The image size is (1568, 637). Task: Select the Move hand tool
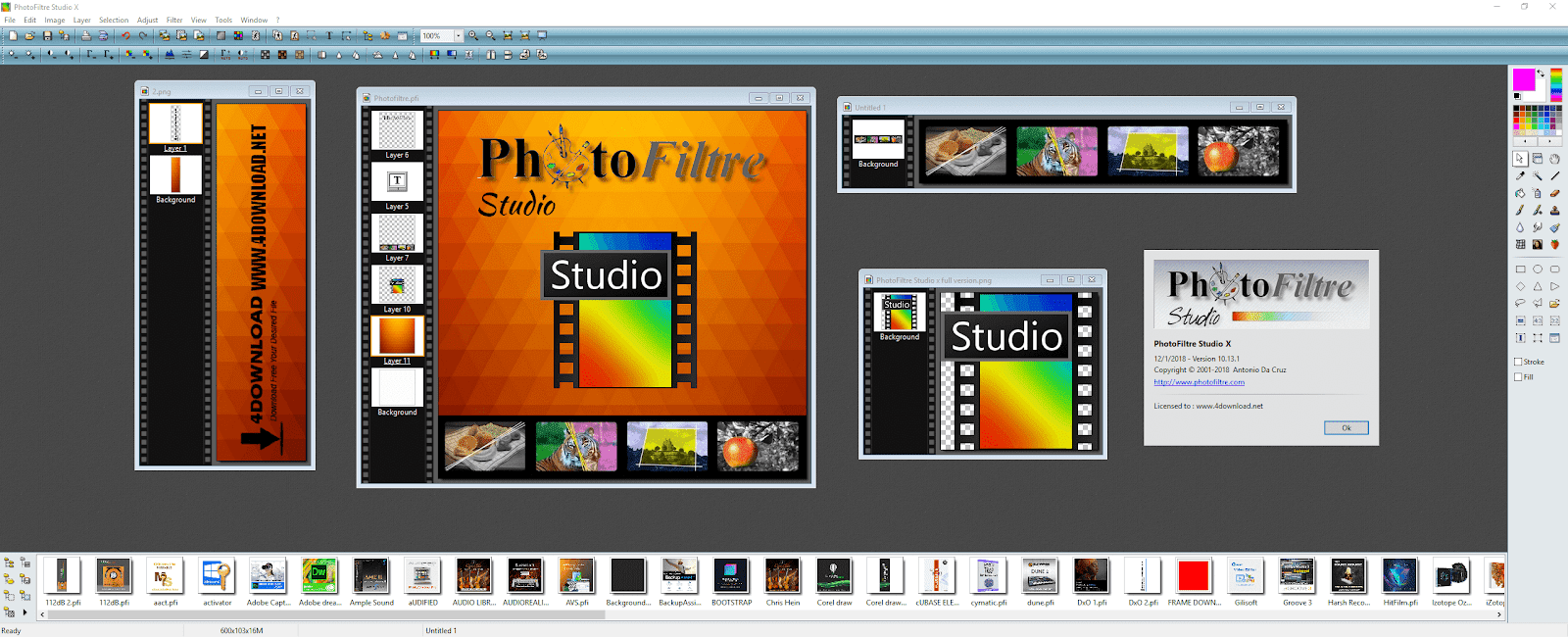click(x=1555, y=158)
